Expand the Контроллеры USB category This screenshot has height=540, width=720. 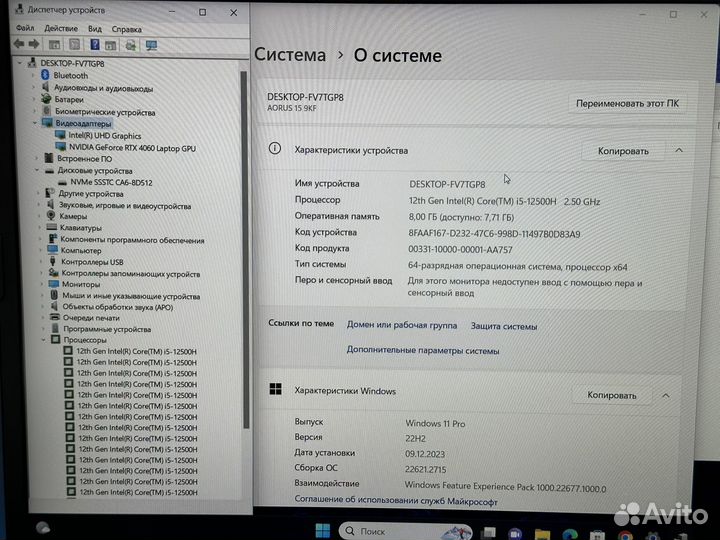pyautogui.click(x=40, y=261)
